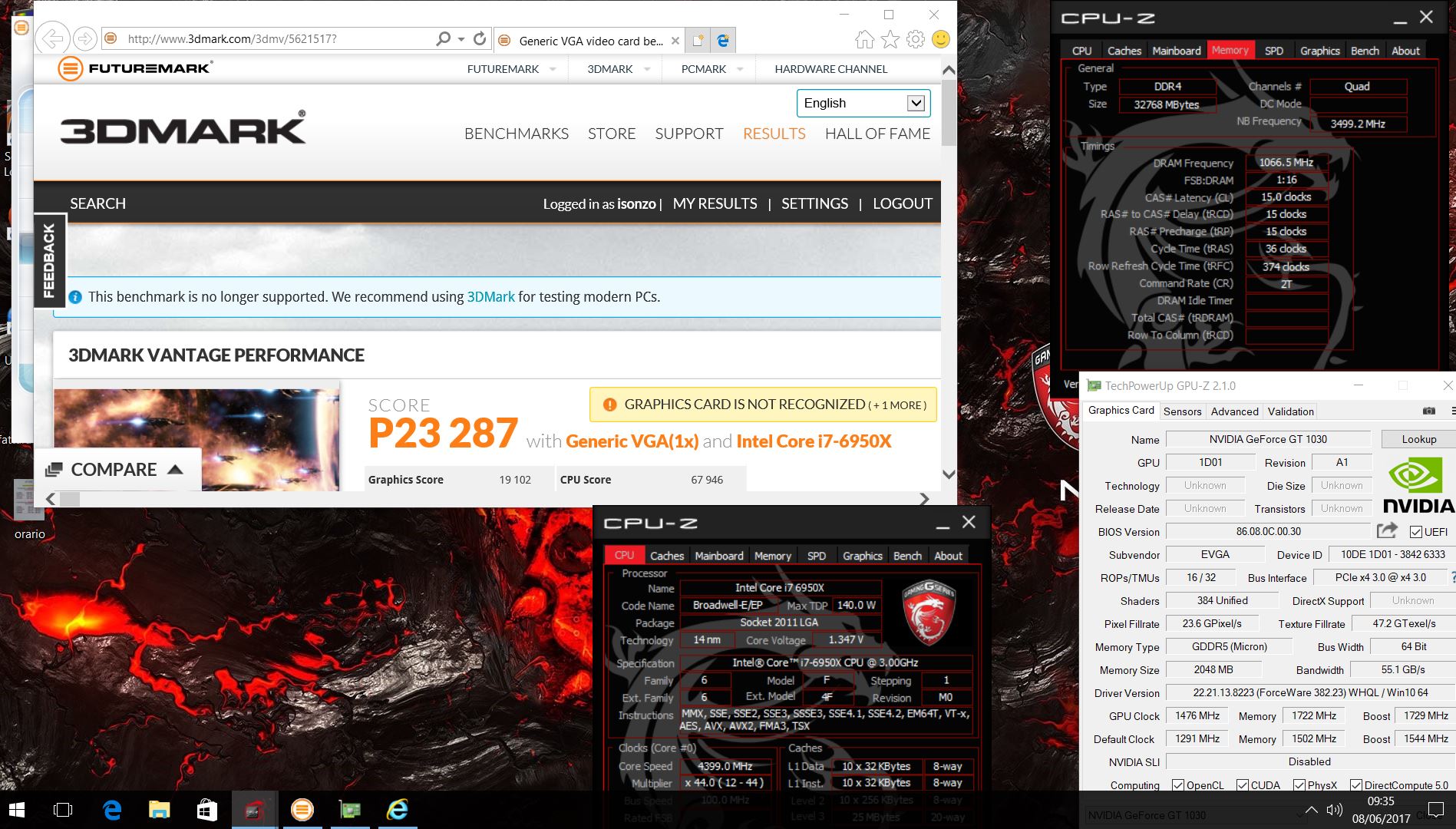
Task: Open the English language dropdown
Action: pos(863,103)
